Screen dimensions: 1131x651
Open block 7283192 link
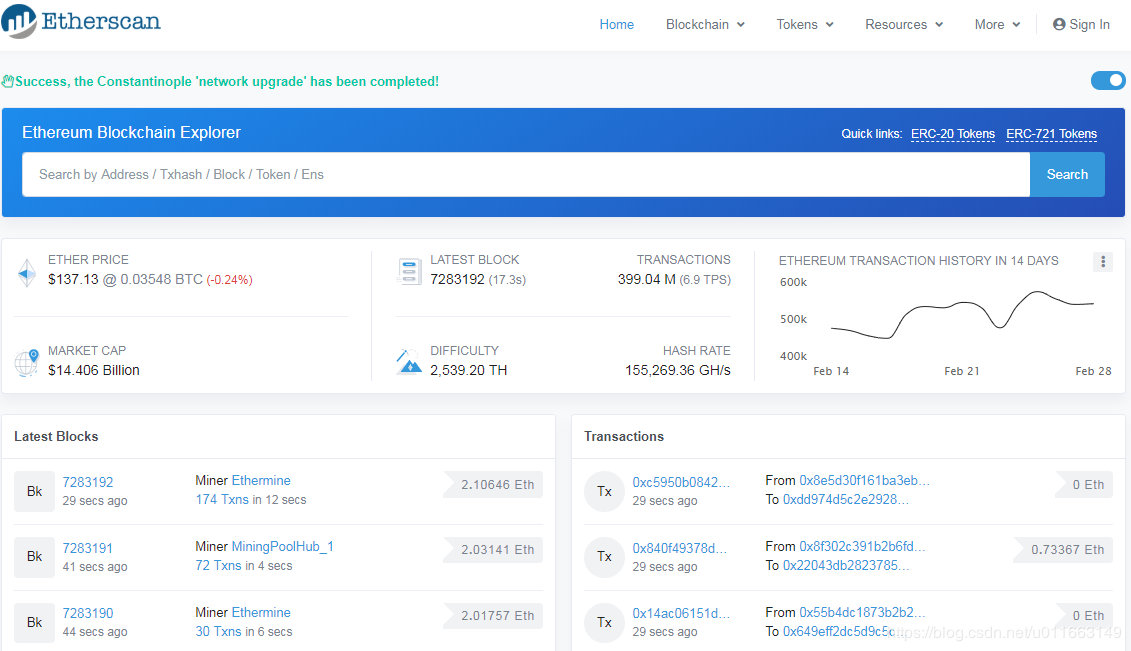(87, 482)
